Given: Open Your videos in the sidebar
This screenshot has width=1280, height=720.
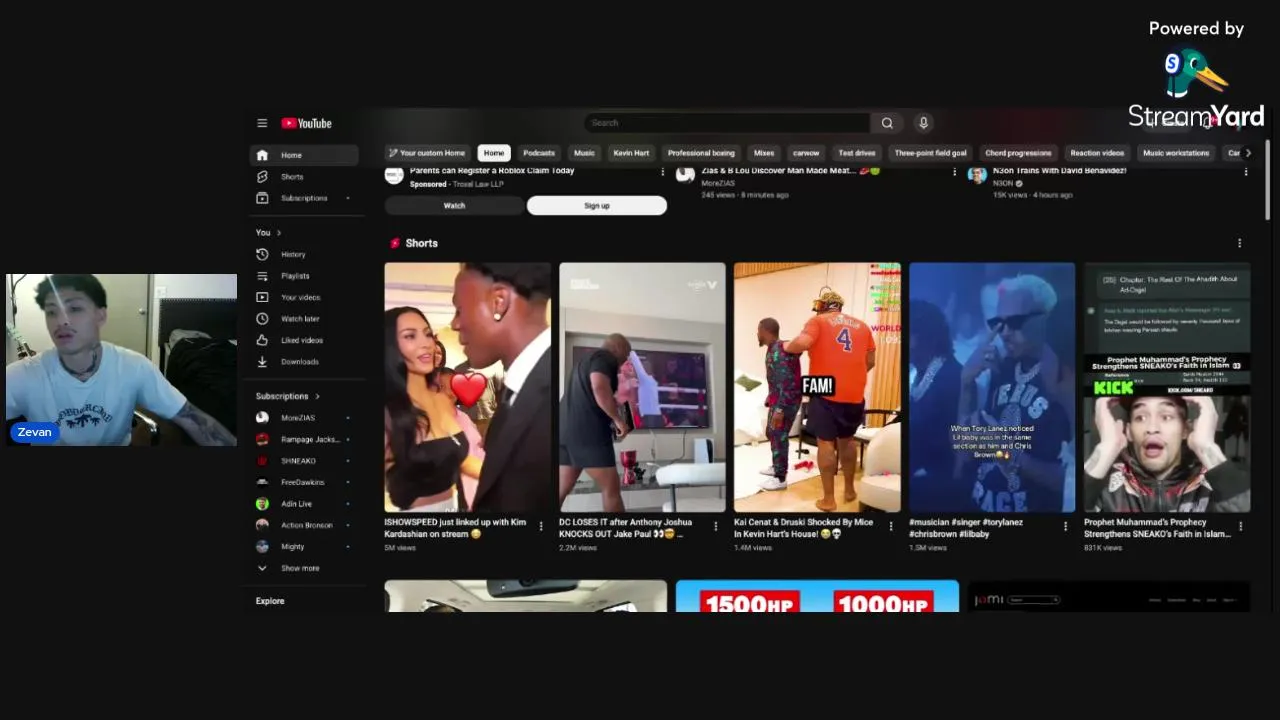Looking at the screenshot, I should 304,297.
